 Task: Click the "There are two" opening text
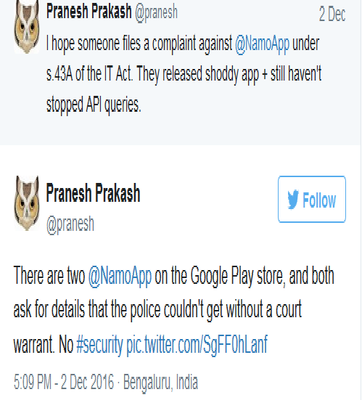[x=49, y=276]
